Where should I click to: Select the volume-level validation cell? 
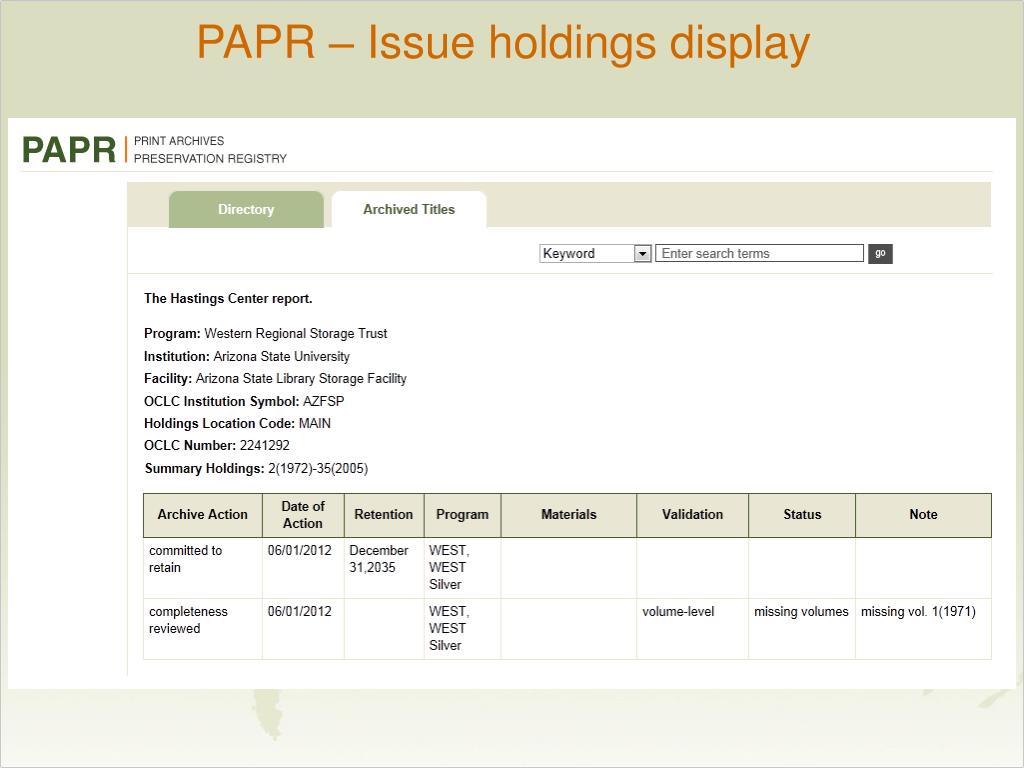(693, 628)
